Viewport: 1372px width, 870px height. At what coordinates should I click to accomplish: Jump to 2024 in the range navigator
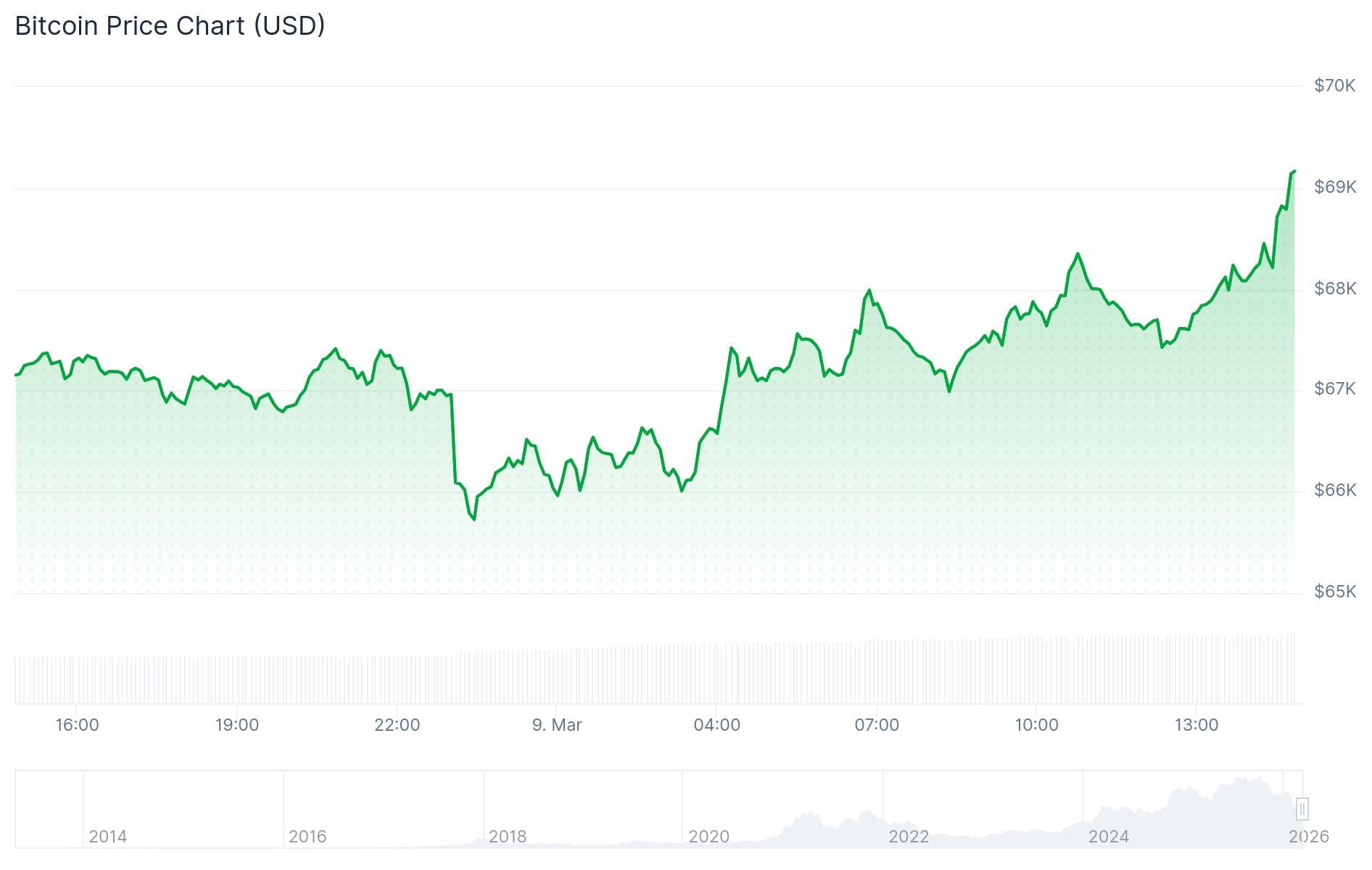[x=1109, y=837]
